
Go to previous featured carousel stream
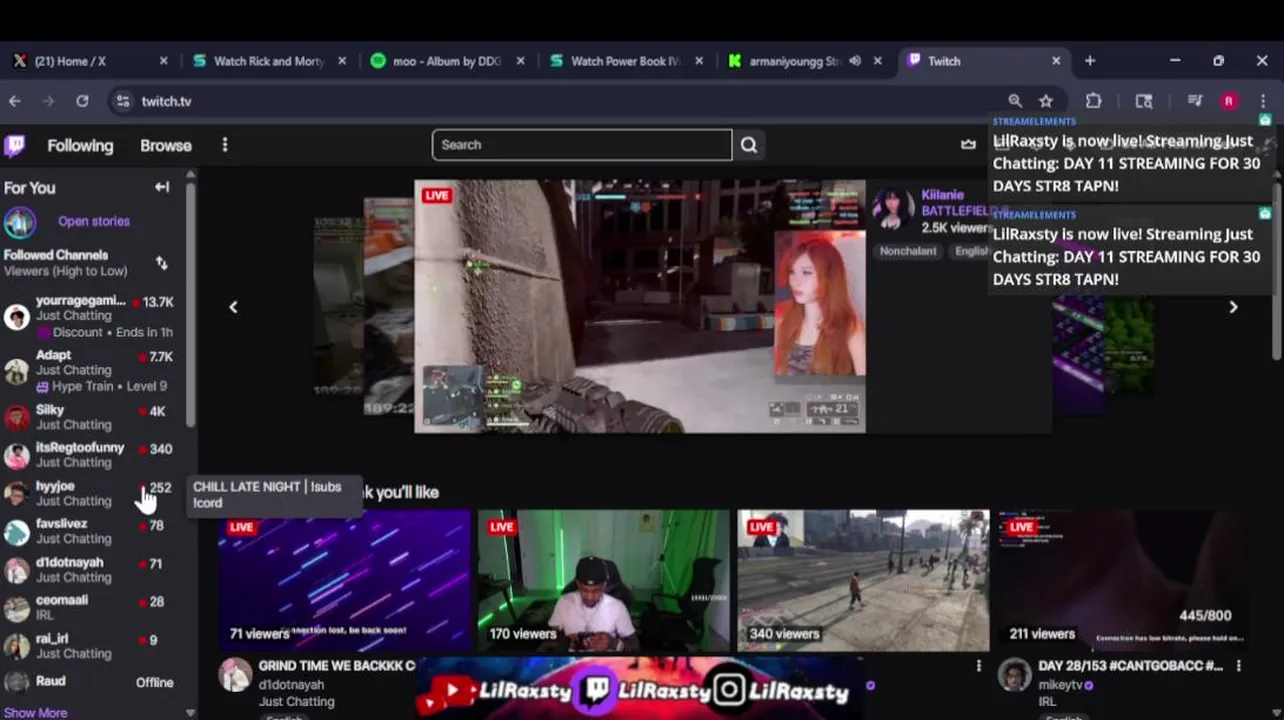(x=233, y=307)
